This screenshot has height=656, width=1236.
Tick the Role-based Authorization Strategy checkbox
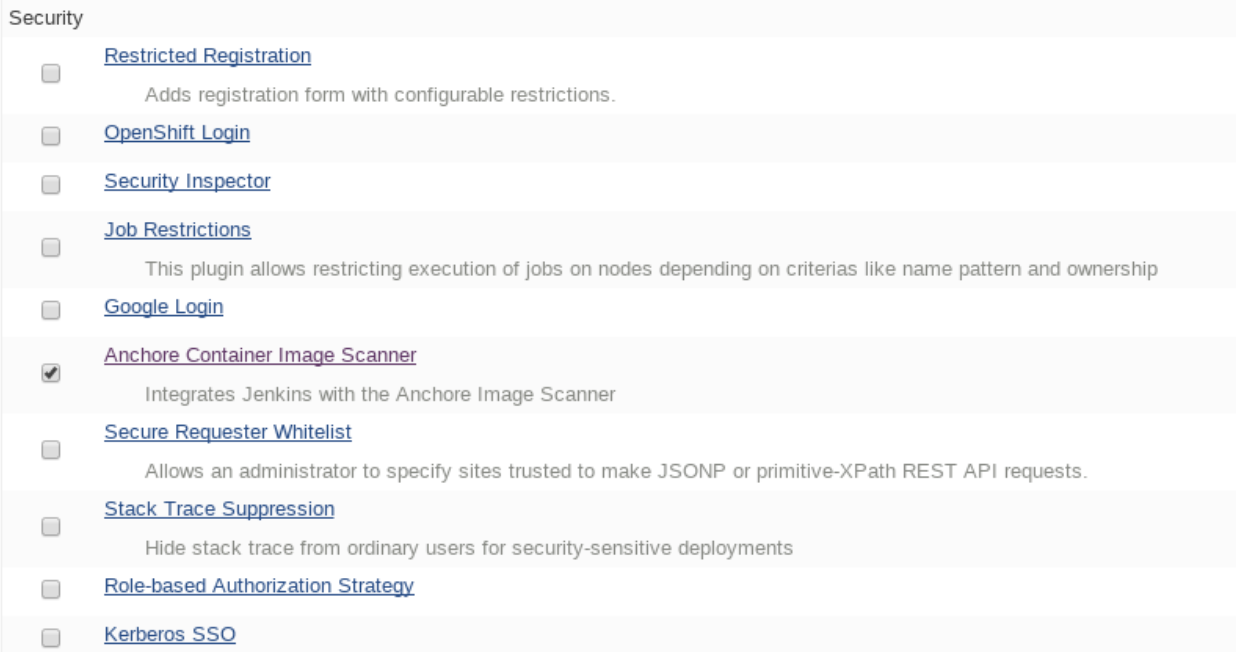coord(50,590)
